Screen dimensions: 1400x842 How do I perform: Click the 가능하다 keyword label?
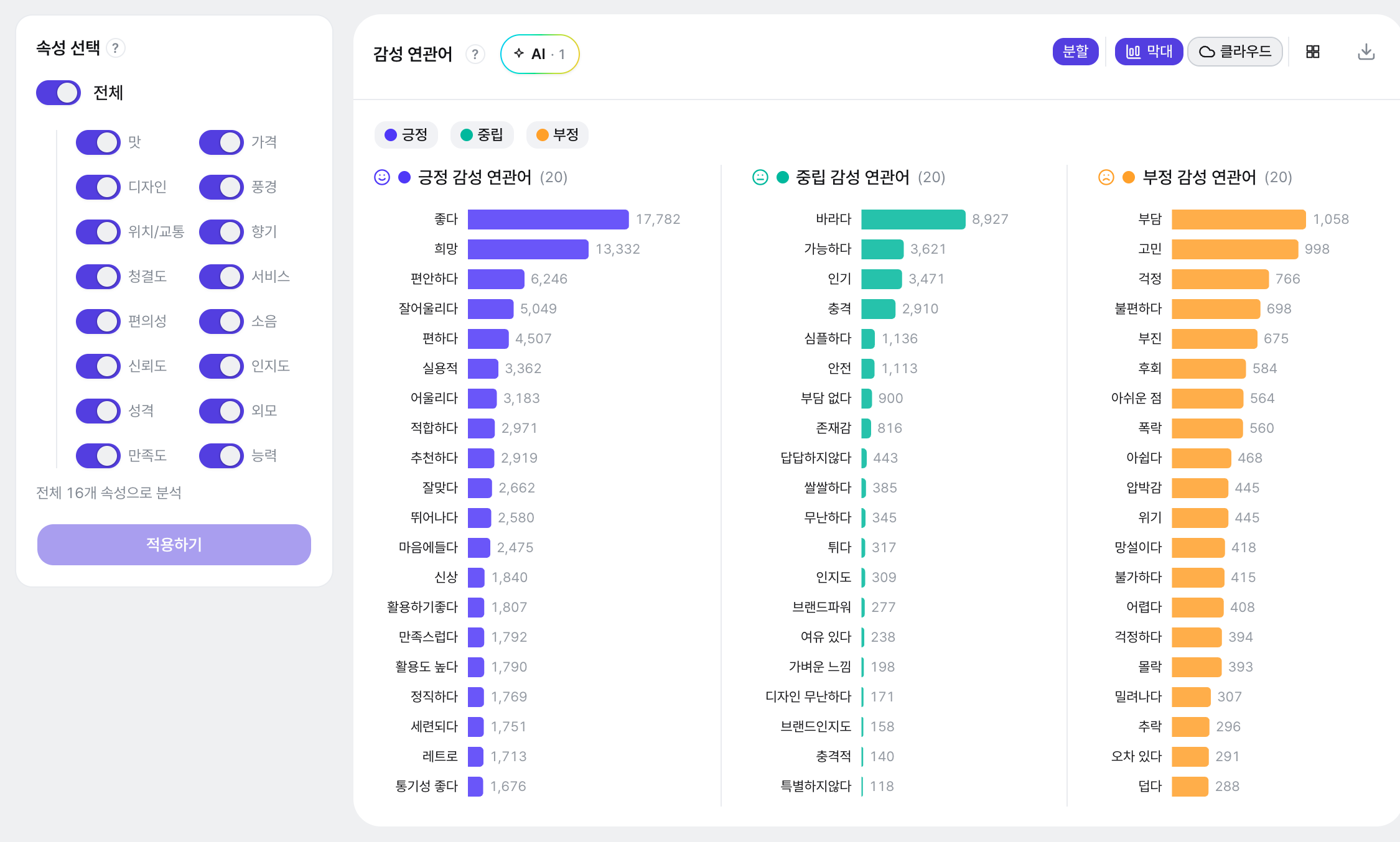tap(828, 249)
